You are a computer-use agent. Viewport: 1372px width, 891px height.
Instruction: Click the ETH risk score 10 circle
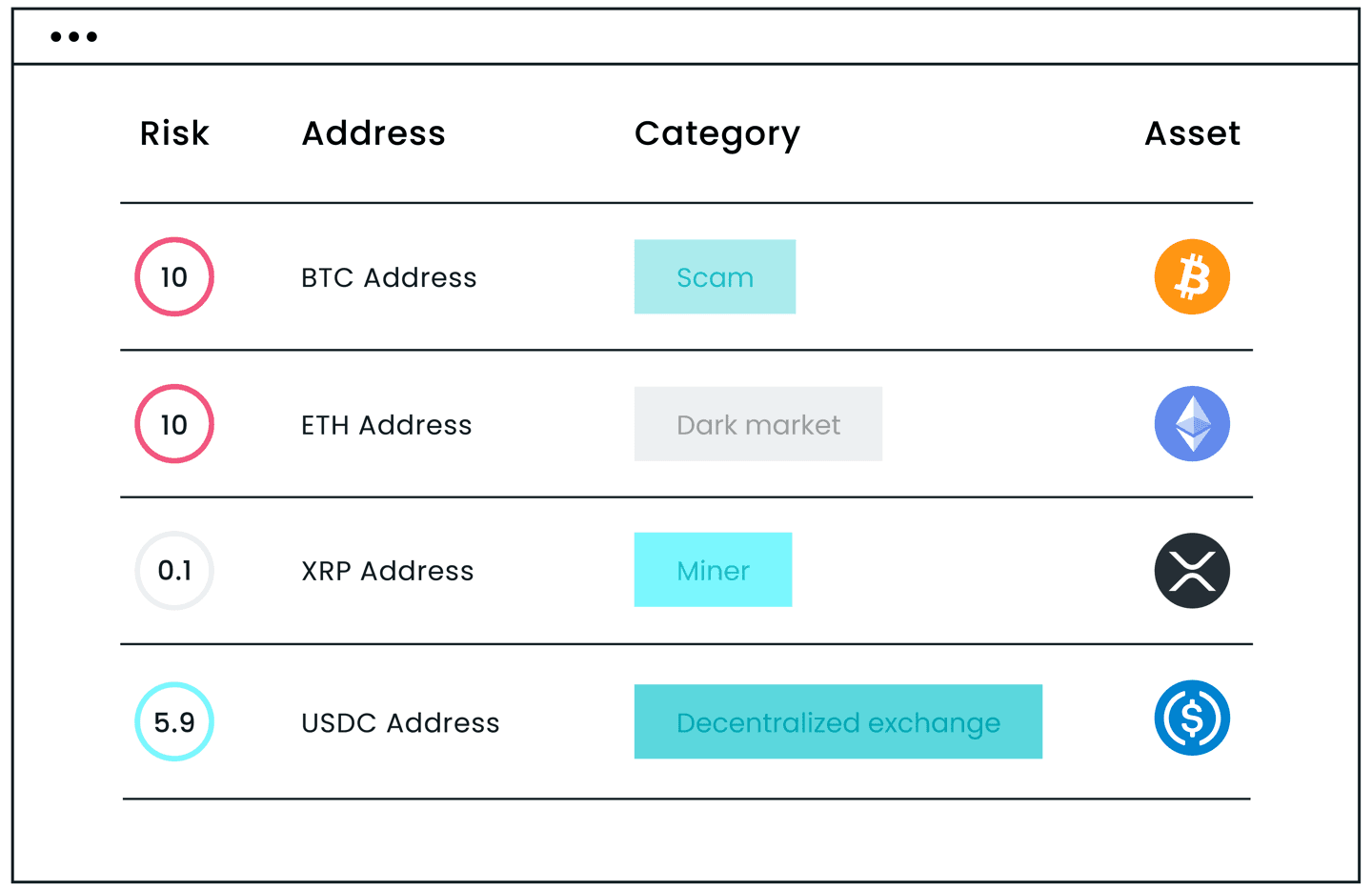click(x=174, y=424)
